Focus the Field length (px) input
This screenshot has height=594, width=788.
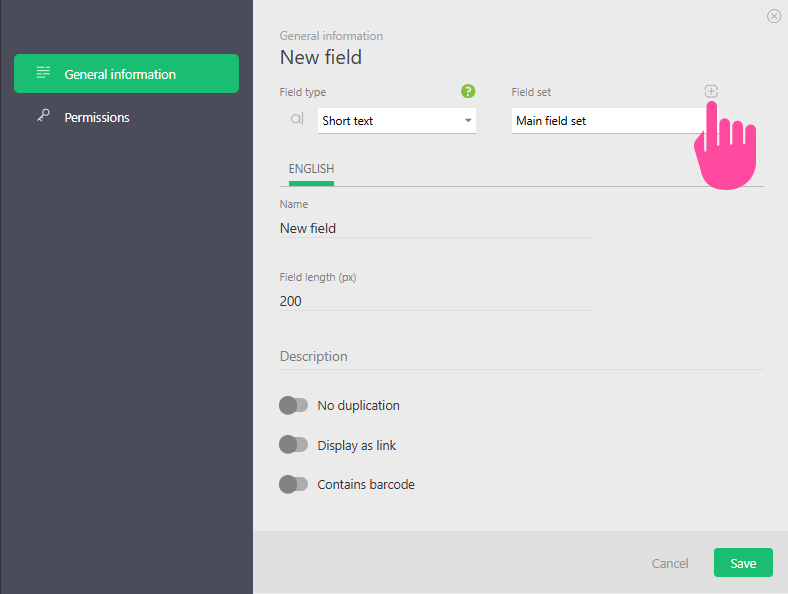pos(436,301)
